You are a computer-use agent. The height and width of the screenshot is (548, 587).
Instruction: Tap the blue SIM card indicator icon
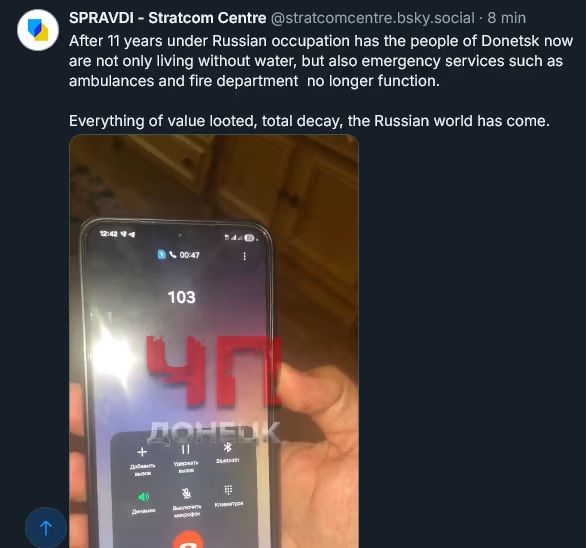click(x=161, y=255)
